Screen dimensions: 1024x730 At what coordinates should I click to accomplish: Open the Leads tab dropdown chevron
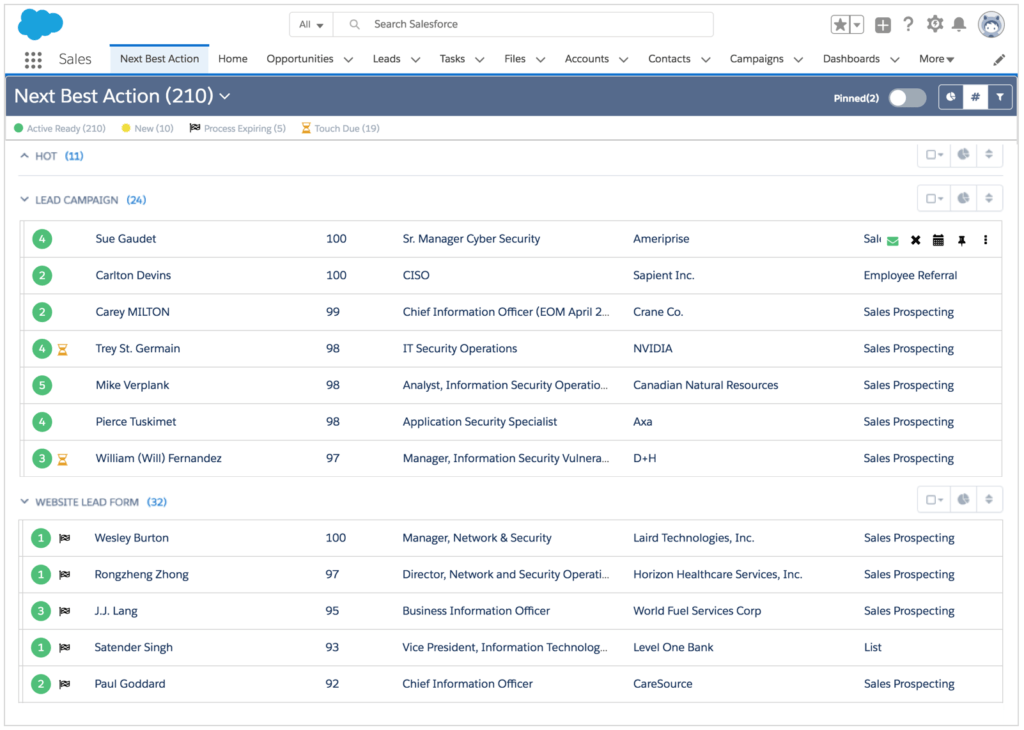pos(415,59)
